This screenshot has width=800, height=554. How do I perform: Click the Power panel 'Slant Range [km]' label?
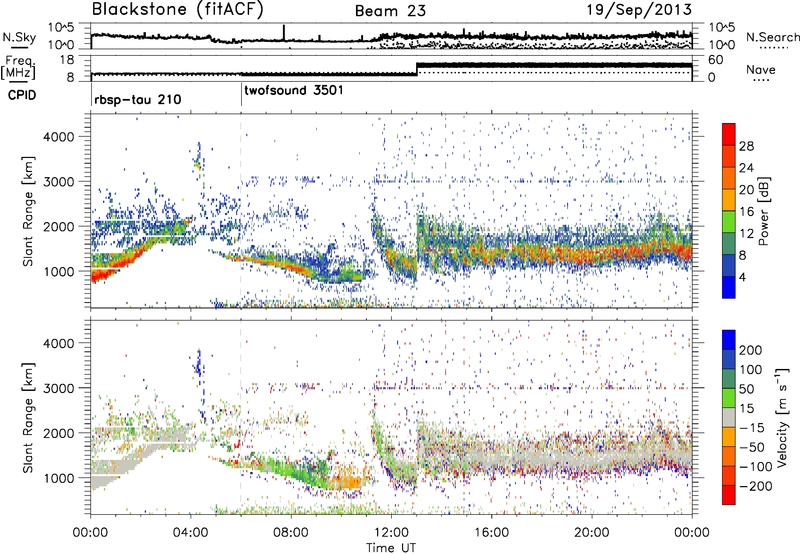[28, 211]
